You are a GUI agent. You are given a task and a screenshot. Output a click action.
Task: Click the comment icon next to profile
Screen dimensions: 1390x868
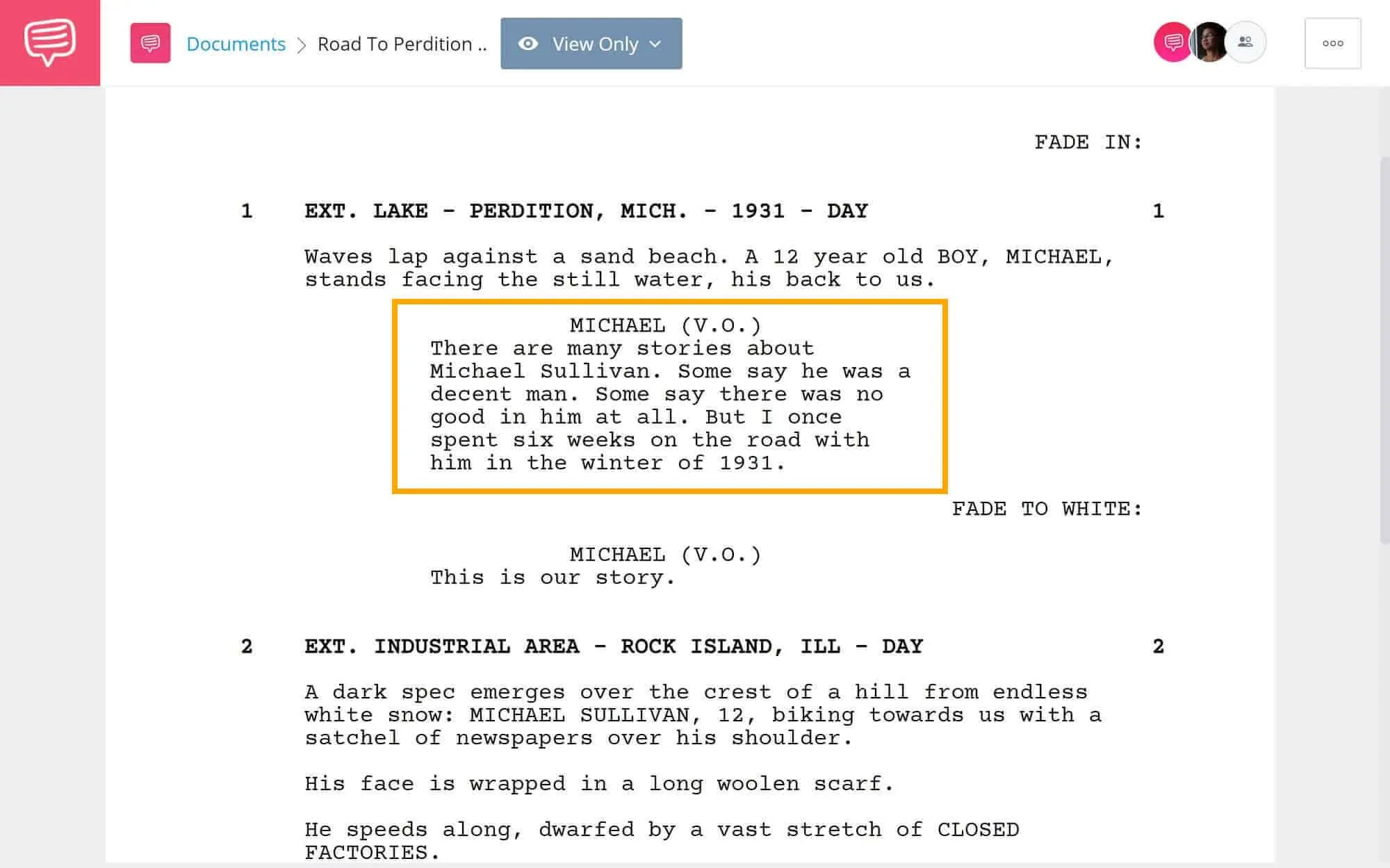pos(1172,42)
